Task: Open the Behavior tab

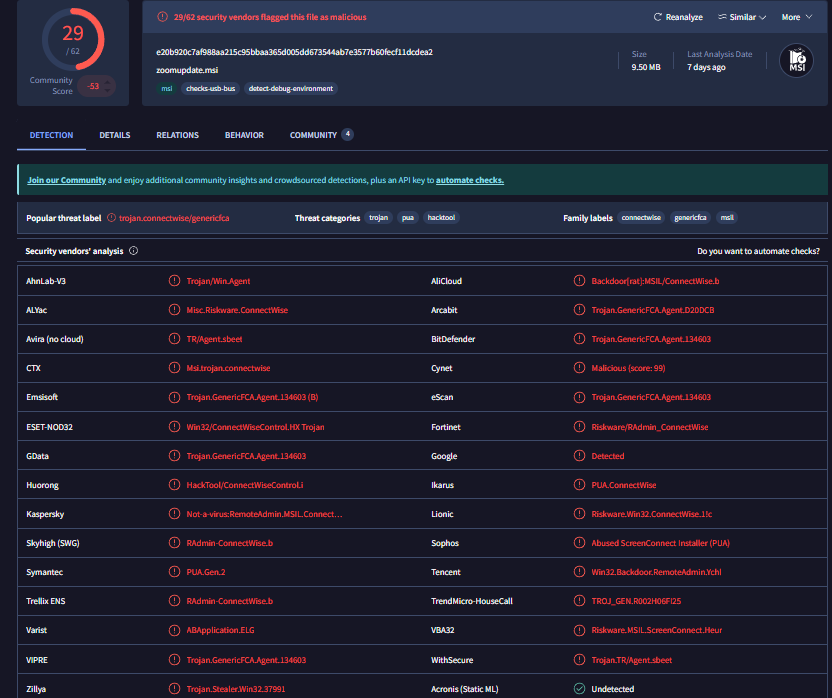Action: (x=244, y=135)
